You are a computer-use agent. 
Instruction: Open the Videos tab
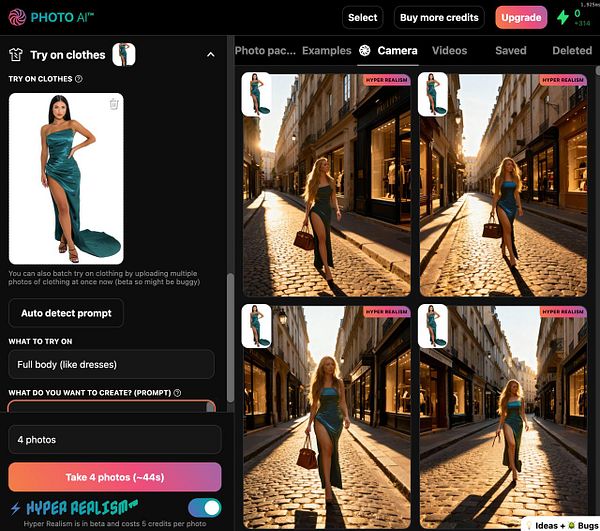(449, 50)
